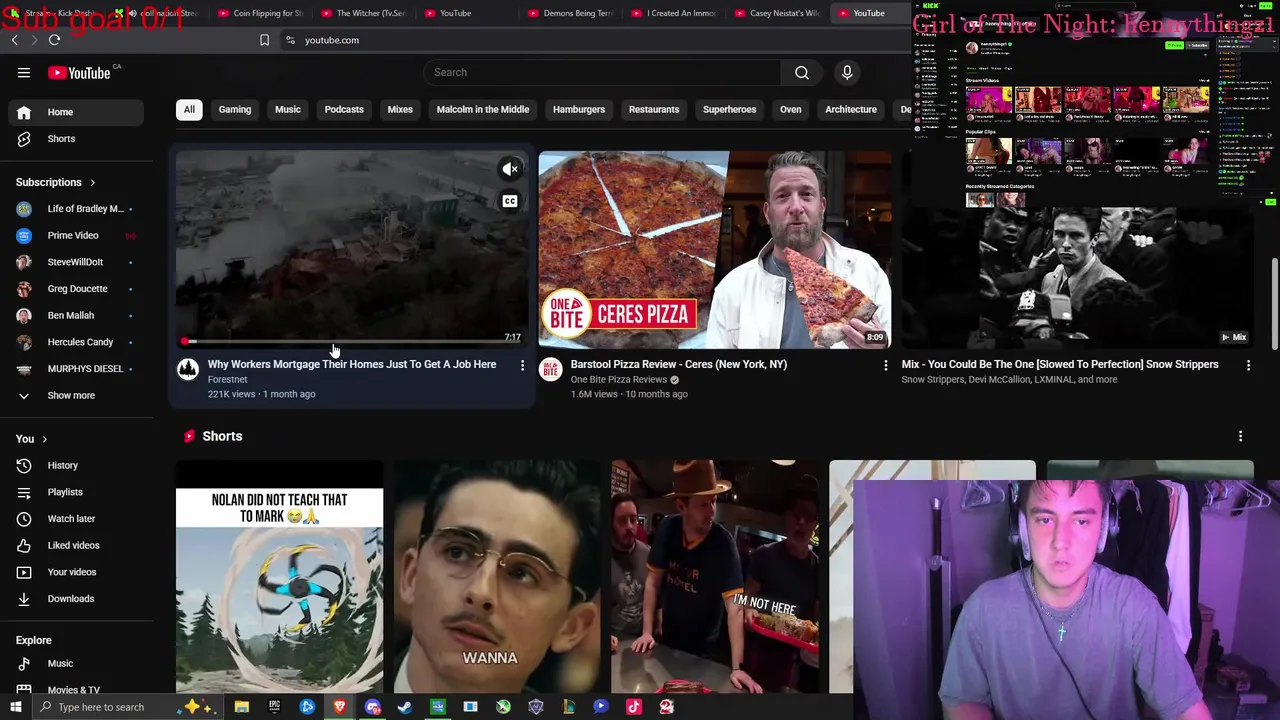This screenshot has width=1280, height=720.
Task: Select the Malcolm in the Middle chip
Action: click(x=483, y=109)
